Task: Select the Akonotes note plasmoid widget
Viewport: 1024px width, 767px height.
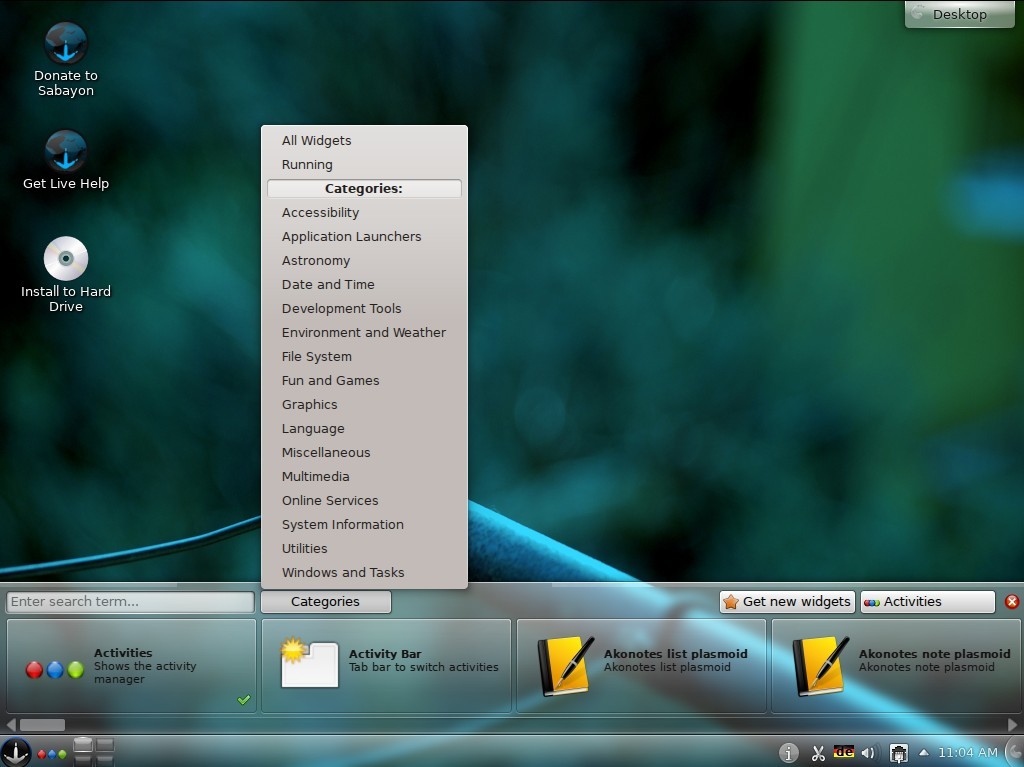Action: (x=896, y=666)
